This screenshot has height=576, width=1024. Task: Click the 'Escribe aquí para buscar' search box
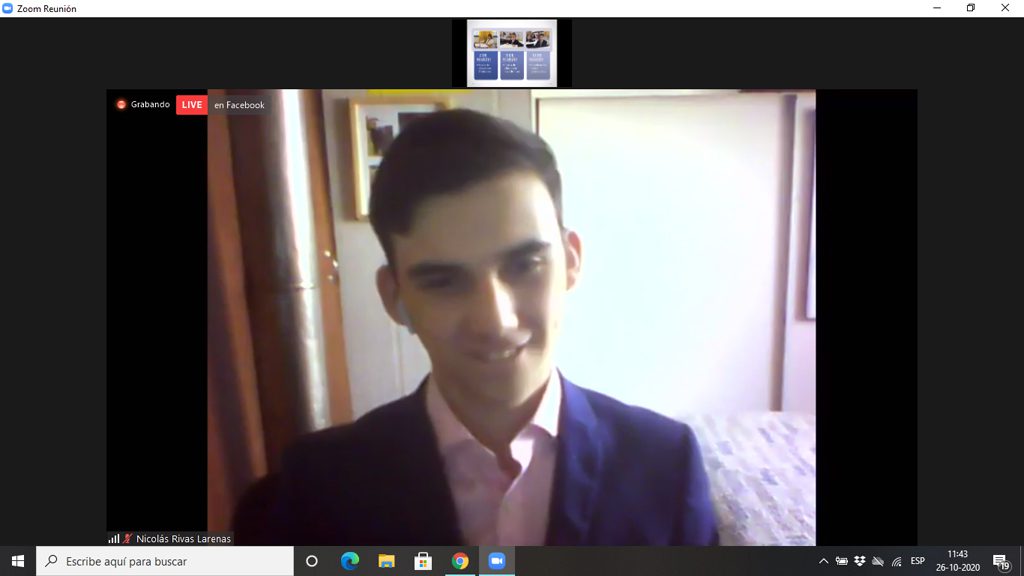(x=165, y=561)
